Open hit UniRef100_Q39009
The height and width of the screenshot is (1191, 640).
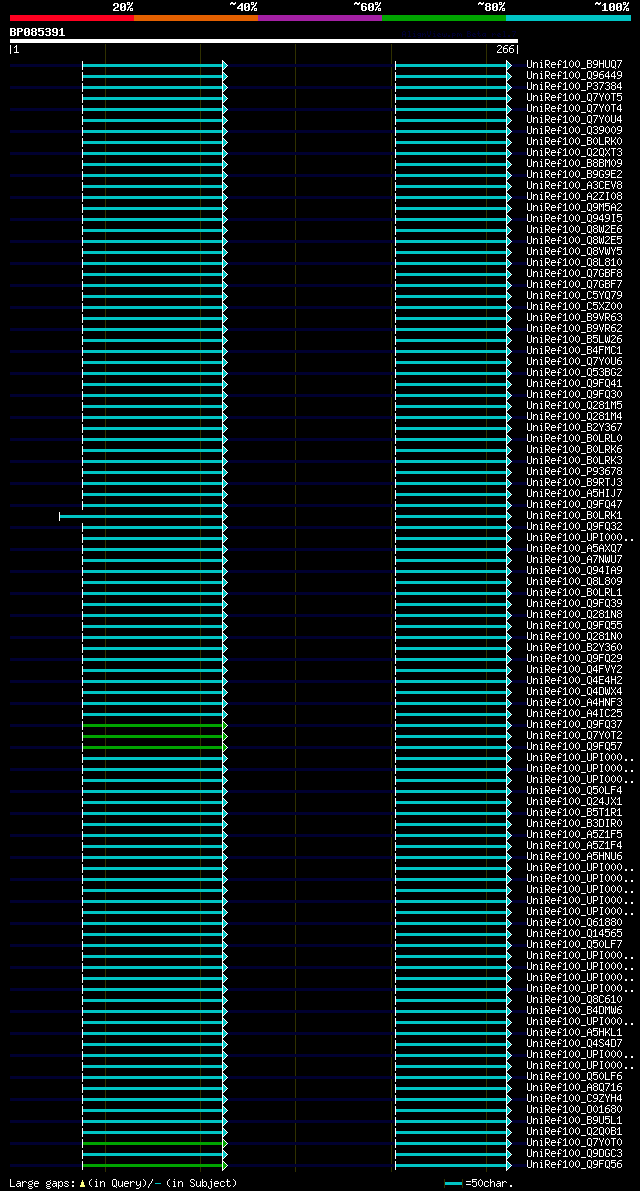[x=574, y=131]
